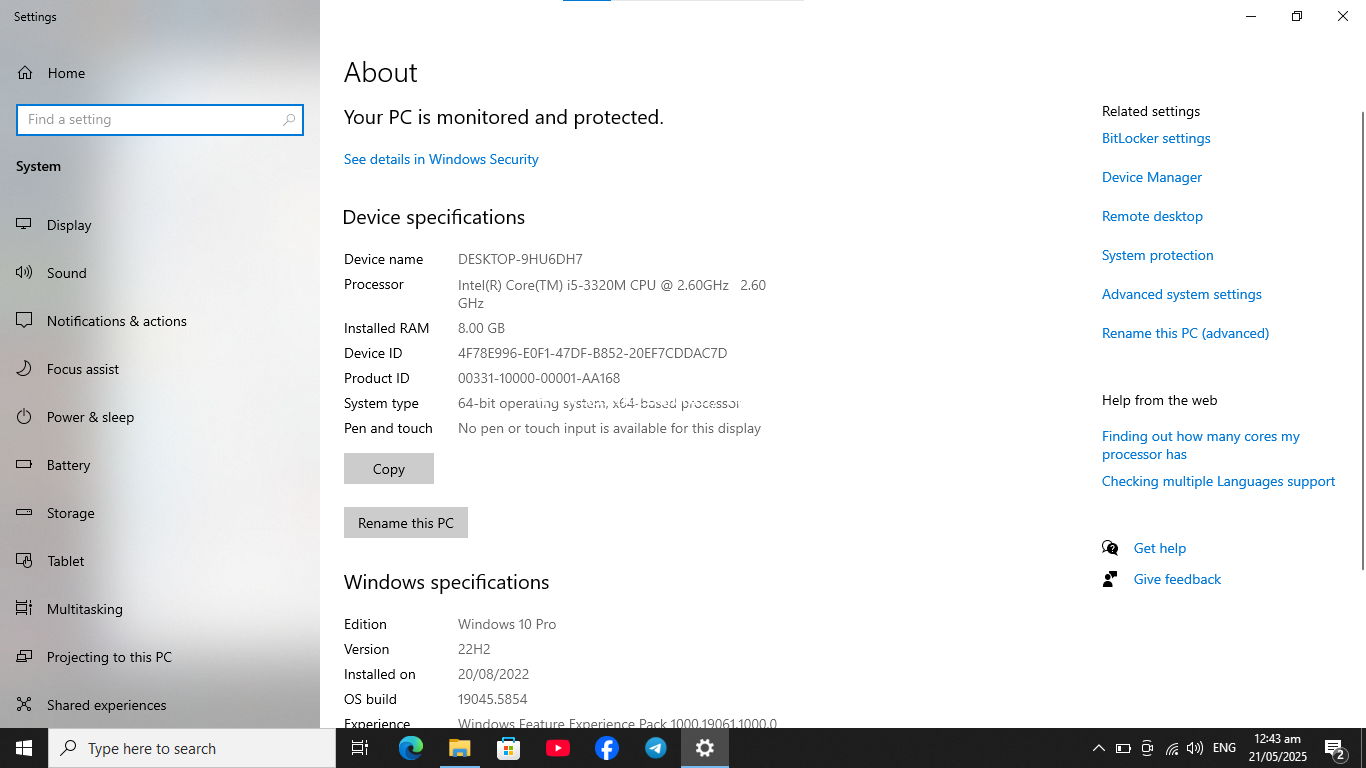Select Installed RAM value 8.00 GB
Screen dimensions: 1366x768
tap(481, 328)
